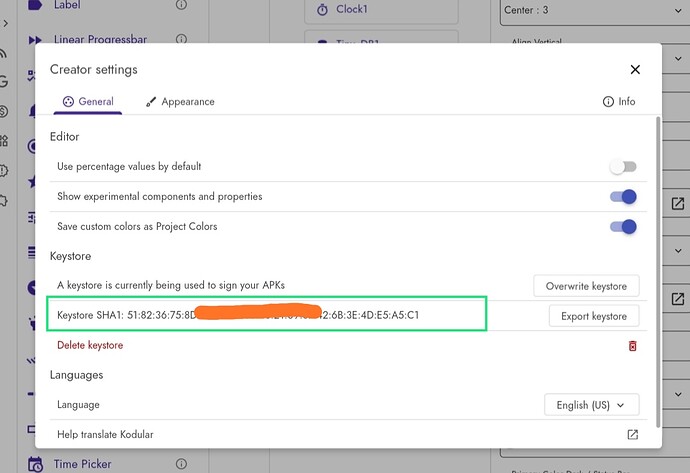Click external link icon beside Help translate Kodular
Screen dimensions: 690x473
tap(632, 435)
